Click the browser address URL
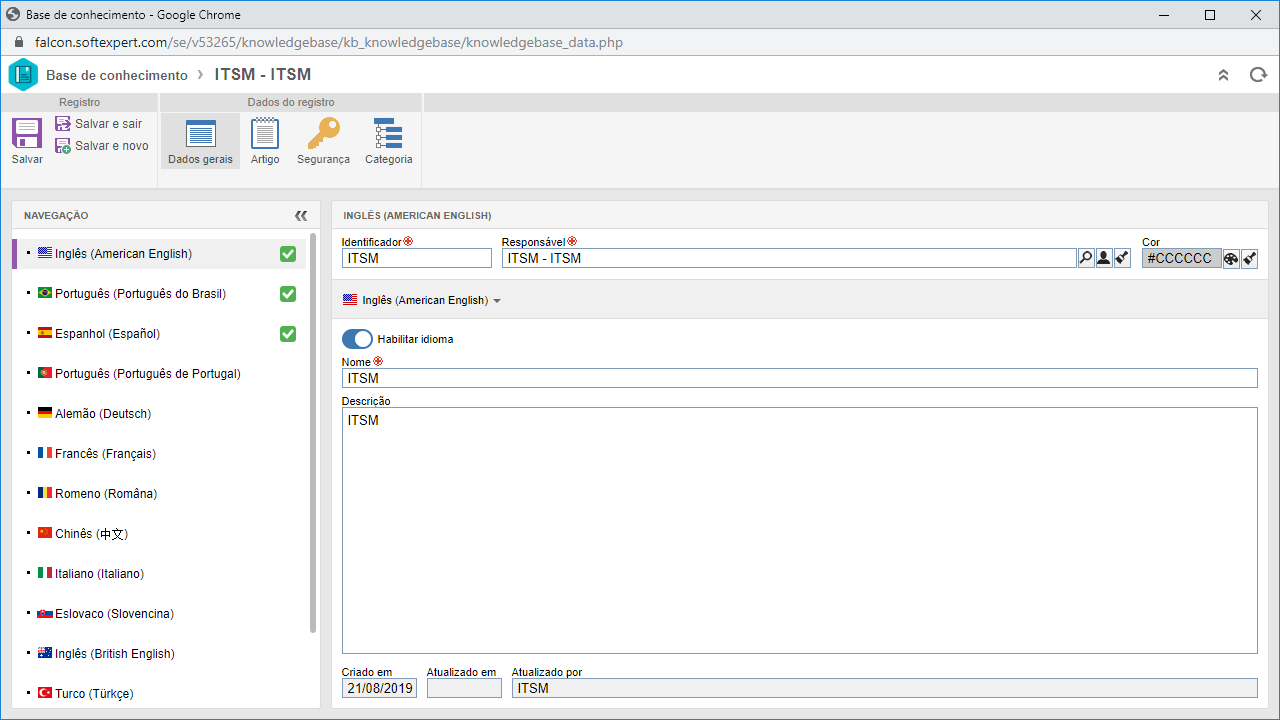The width and height of the screenshot is (1280, 720). coord(329,43)
